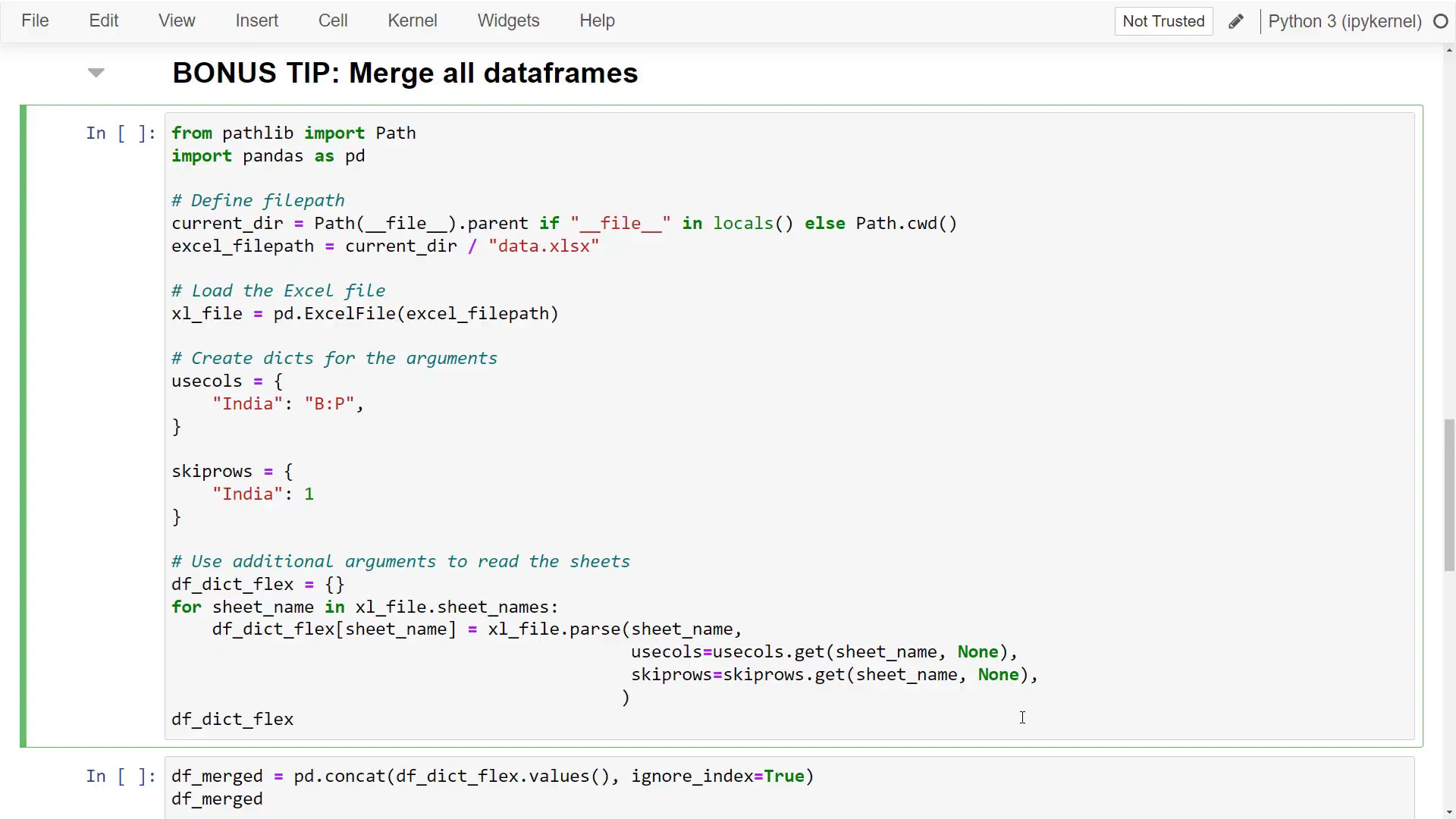Click the In [ ]: prompt of the first cell

[x=120, y=133]
